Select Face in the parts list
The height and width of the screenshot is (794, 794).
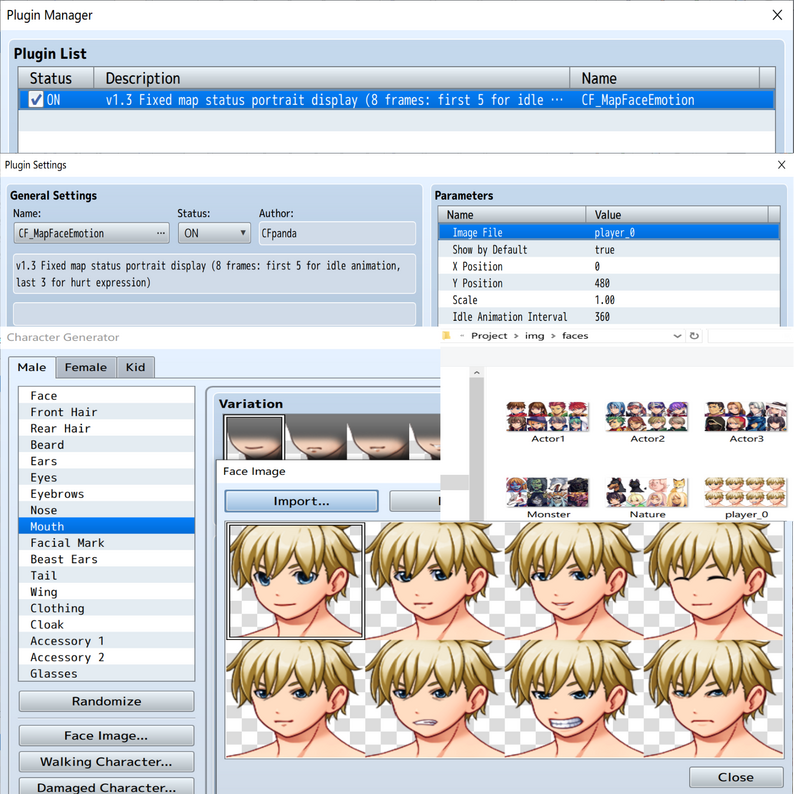tap(106, 395)
